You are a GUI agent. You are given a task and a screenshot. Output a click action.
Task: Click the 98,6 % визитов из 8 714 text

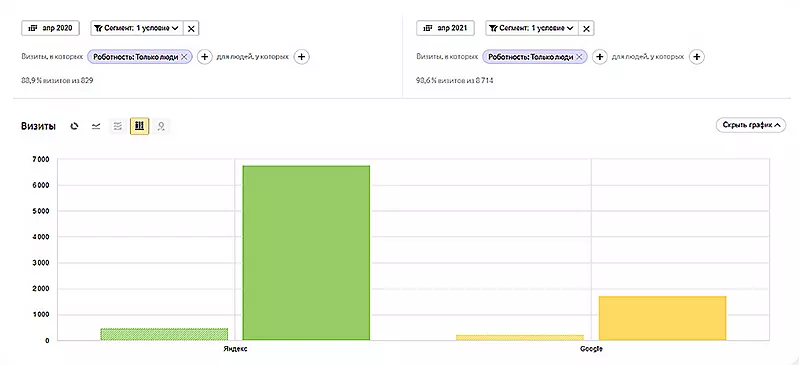(x=455, y=80)
